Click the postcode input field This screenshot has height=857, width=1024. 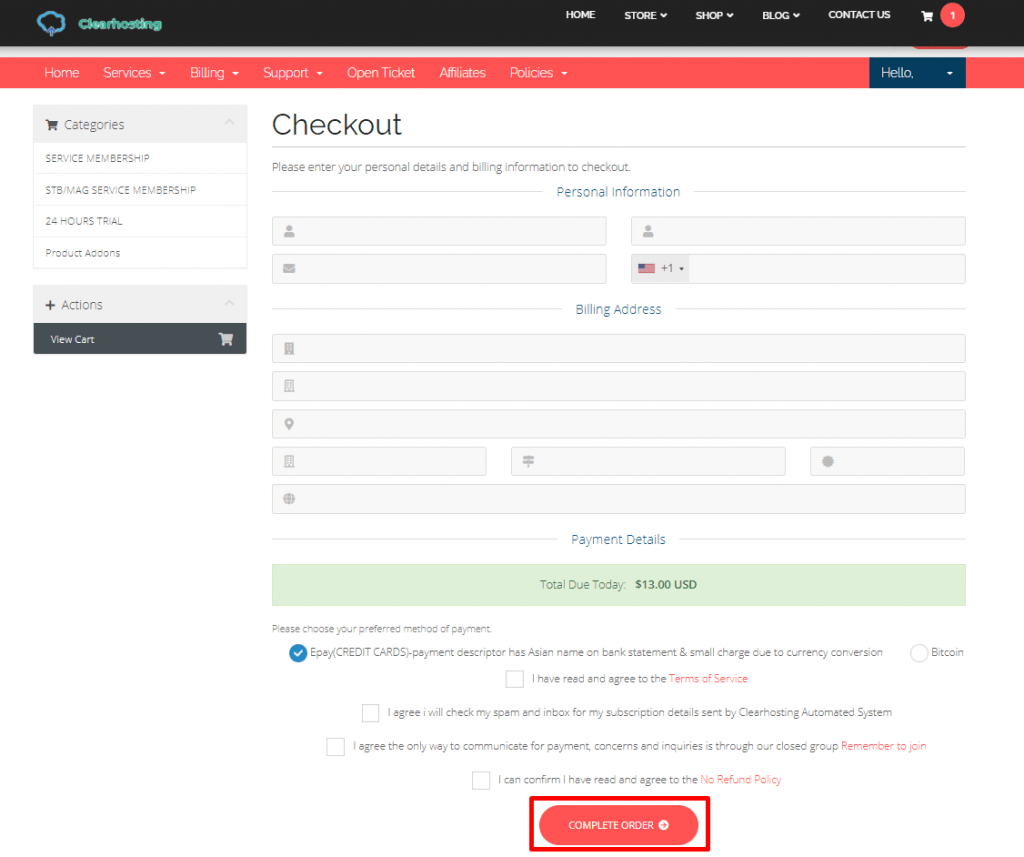pos(888,461)
